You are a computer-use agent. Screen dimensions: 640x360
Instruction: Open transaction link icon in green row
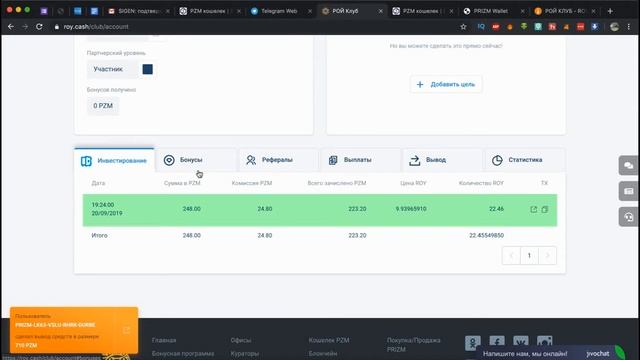[533, 209]
